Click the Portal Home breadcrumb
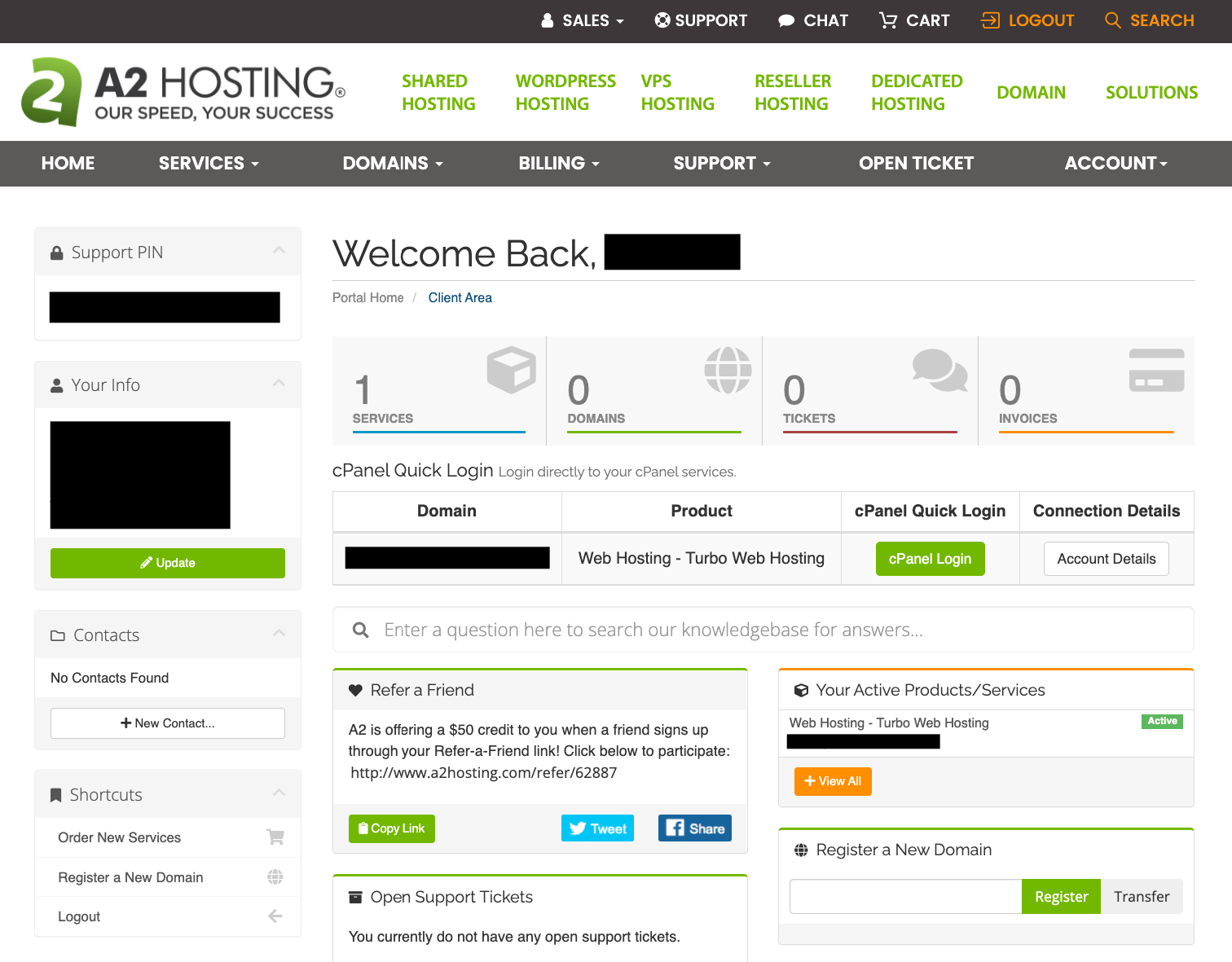This screenshot has height=962, width=1232. 368,298
